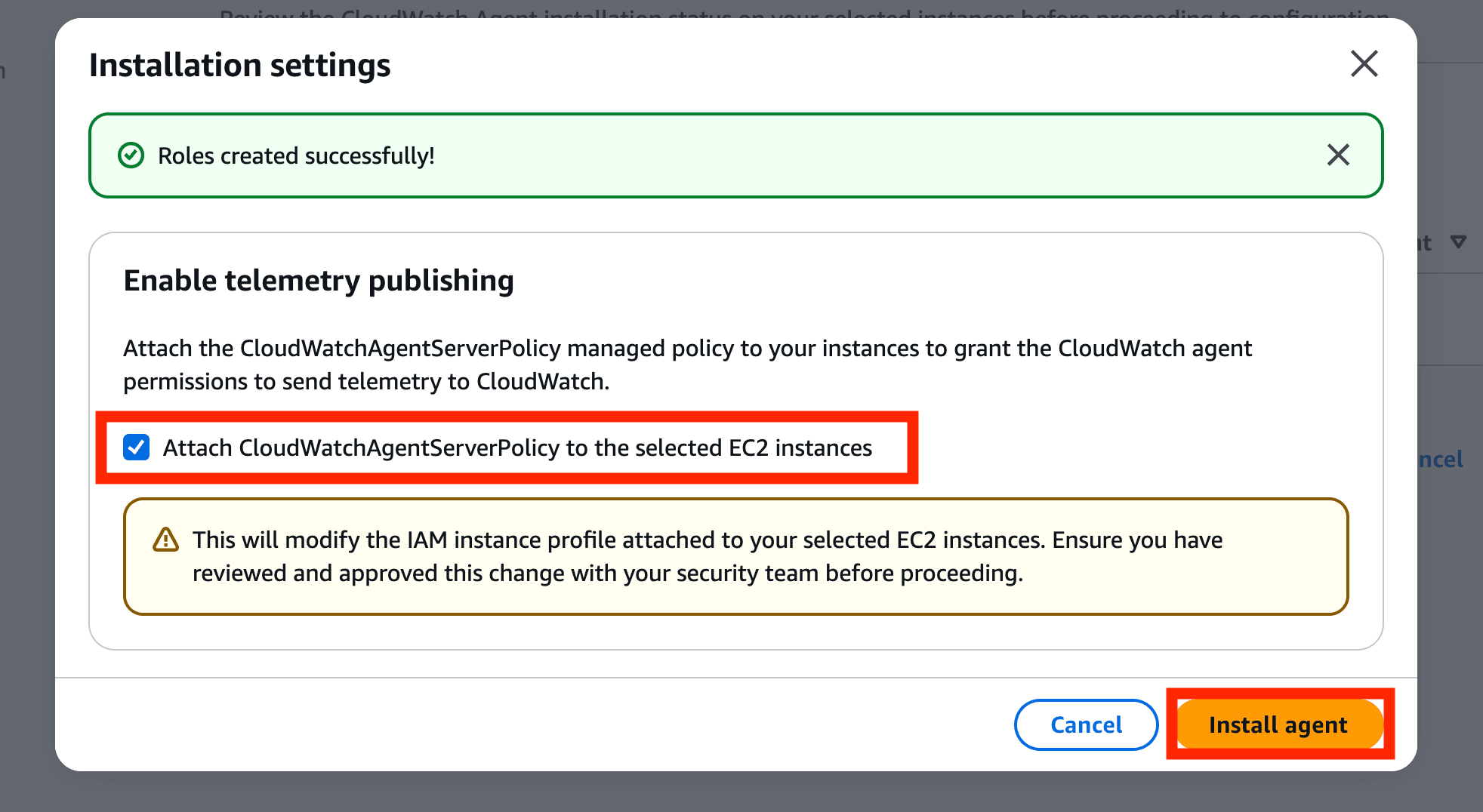Click the dimmed background left of the dialog
The height and width of the screenshot is (812, 1483).
26,408
